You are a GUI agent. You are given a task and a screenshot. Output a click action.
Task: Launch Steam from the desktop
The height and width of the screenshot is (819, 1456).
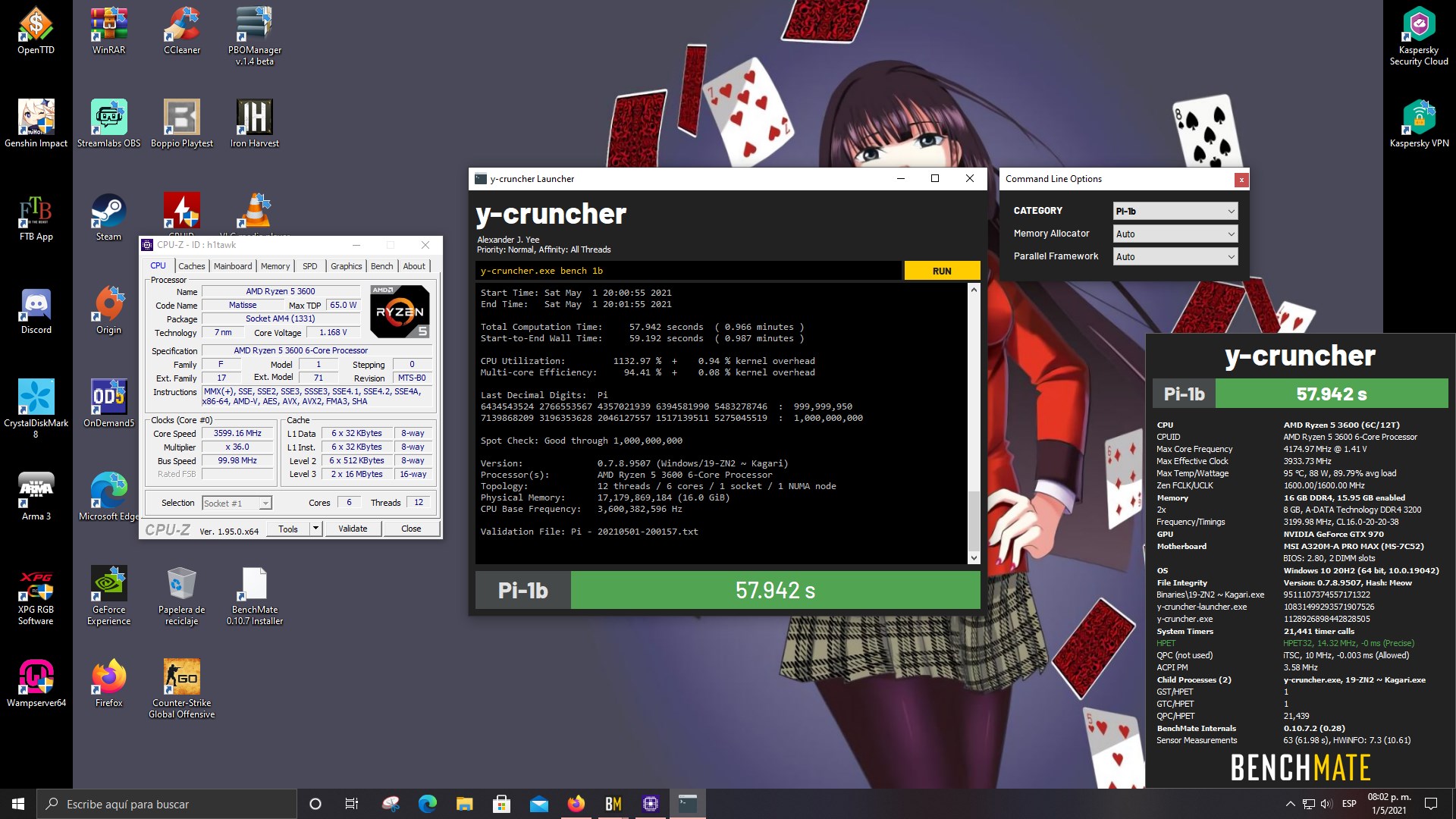coord(108,218)
